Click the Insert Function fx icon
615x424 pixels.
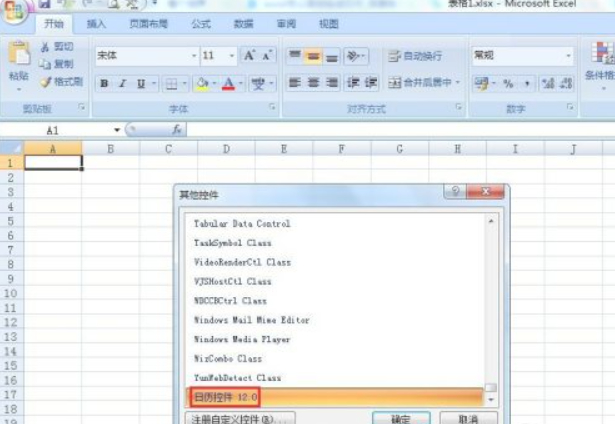pos(177,130)
